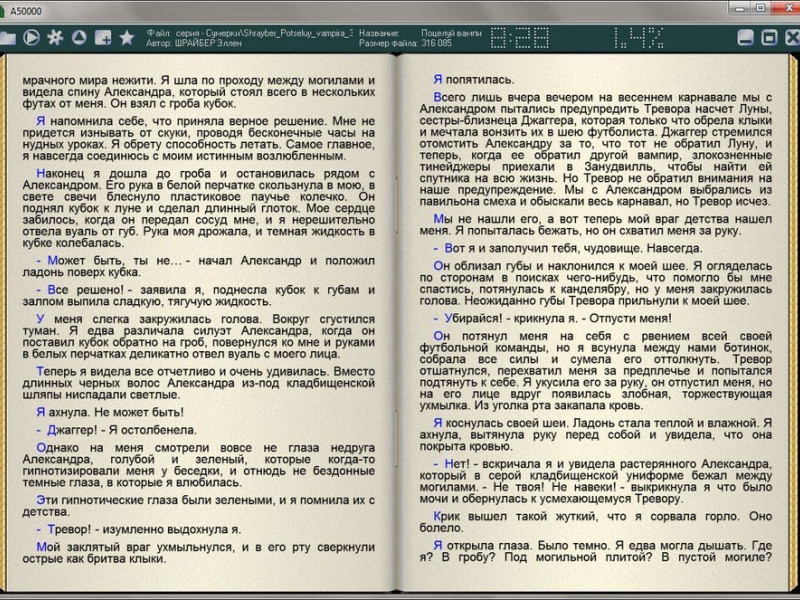
Task: Minimize the A50000 window from title bar
Action: point(740,7)
